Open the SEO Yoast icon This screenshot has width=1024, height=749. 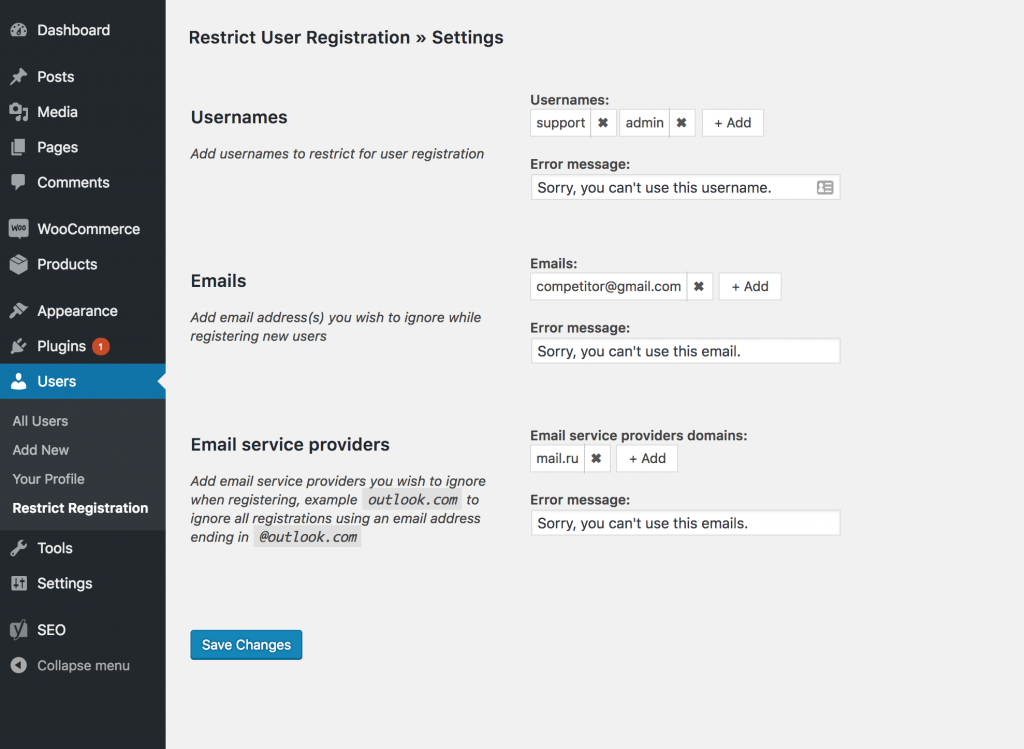[19, 629]
